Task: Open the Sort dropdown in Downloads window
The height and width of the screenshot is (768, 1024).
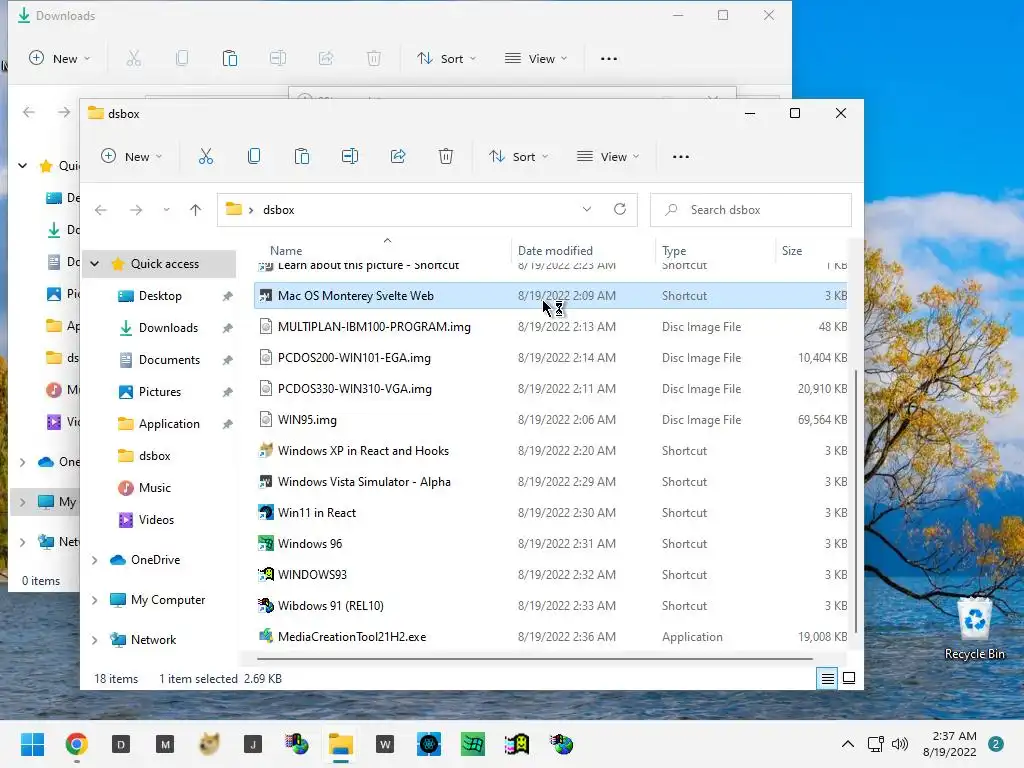Action: pos(447,59)
